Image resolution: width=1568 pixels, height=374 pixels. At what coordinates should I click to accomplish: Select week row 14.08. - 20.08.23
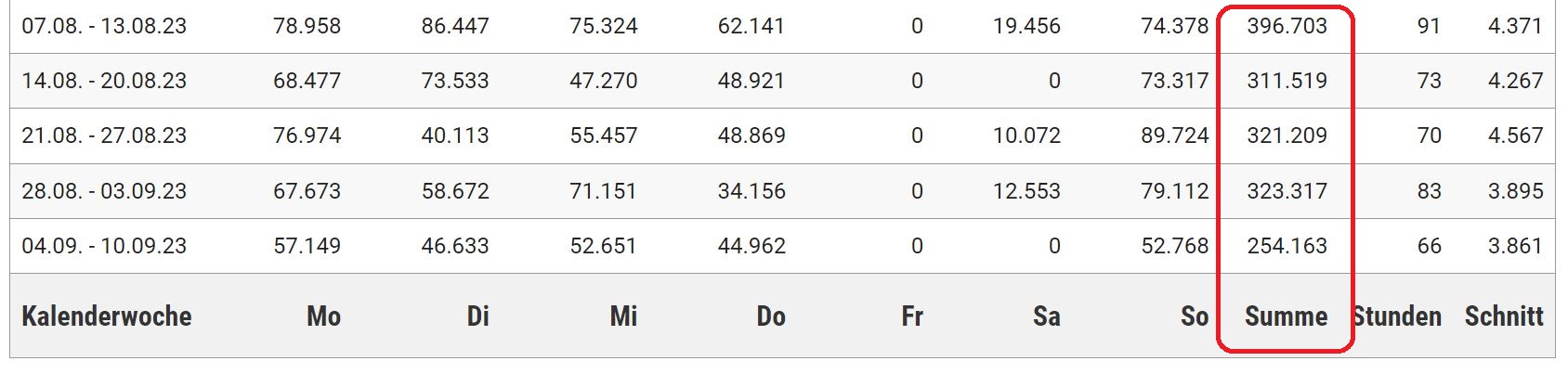click(x=782, y=81)
